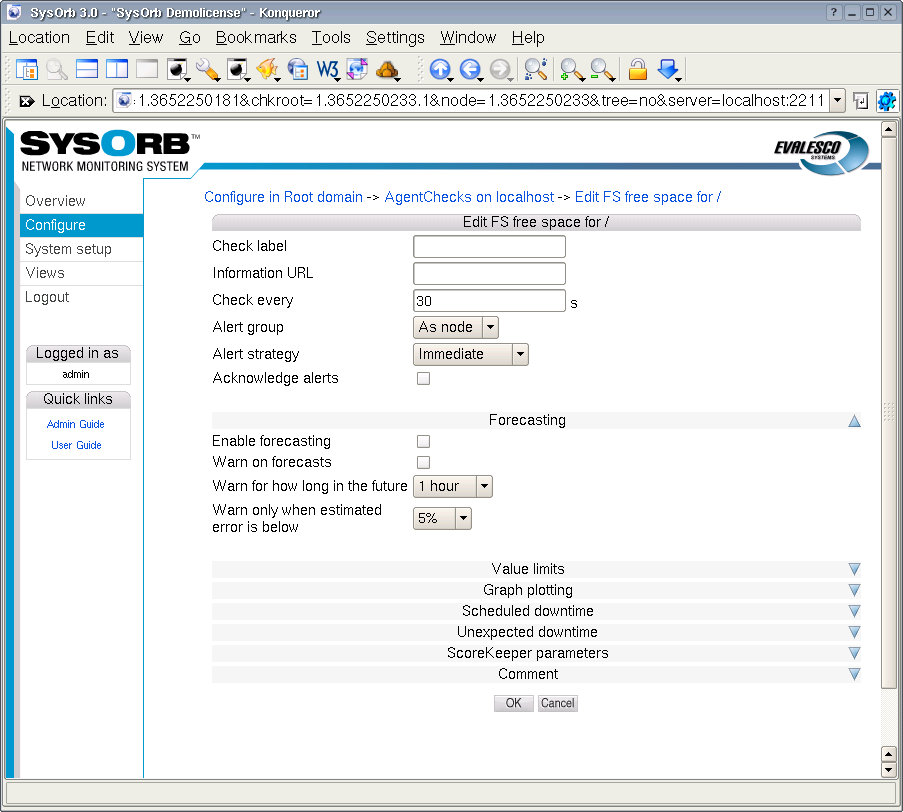
Task: Click the Information URL input field
Action: tap(490, 274)
